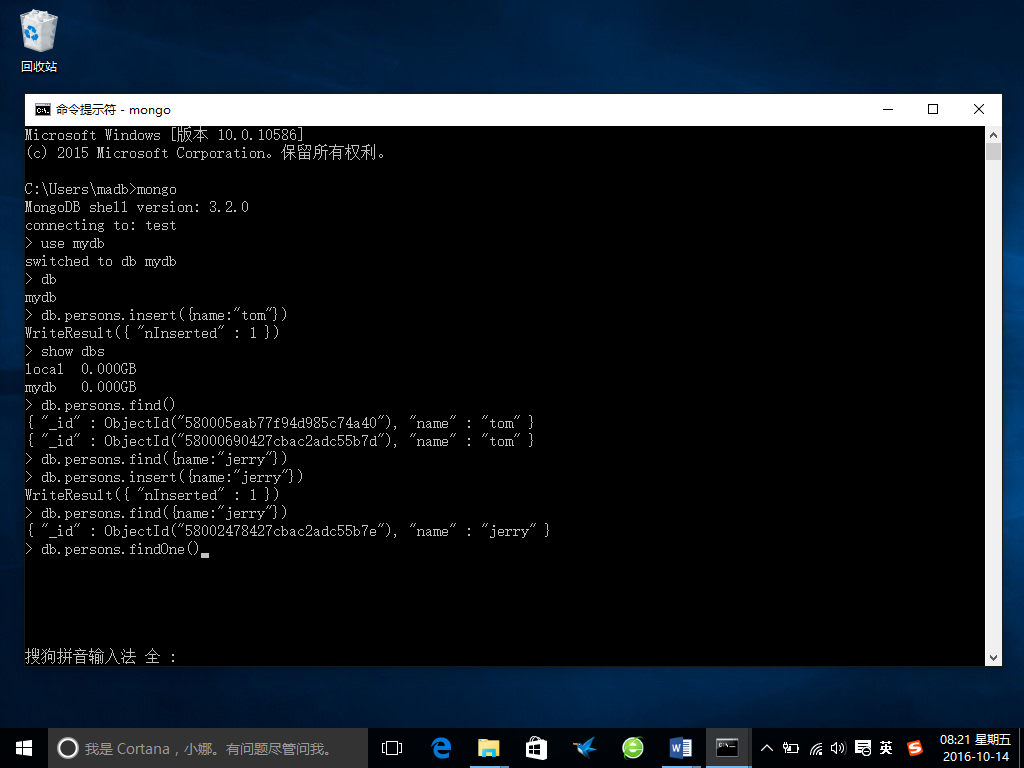This screenshot has height=768, width=1024.
Task: Open the Windows Store taskbar icon
Action: (536, 748)
